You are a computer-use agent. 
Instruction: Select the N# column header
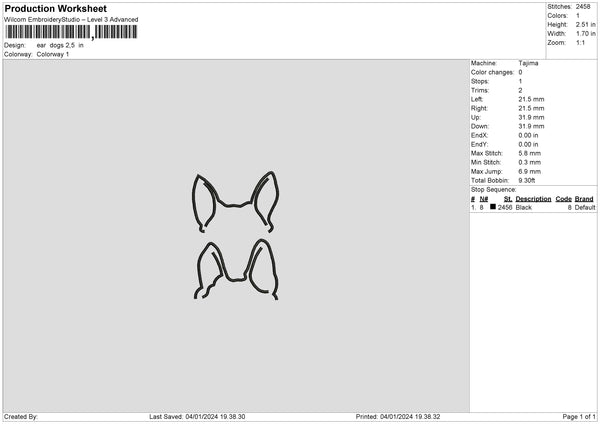484,199
